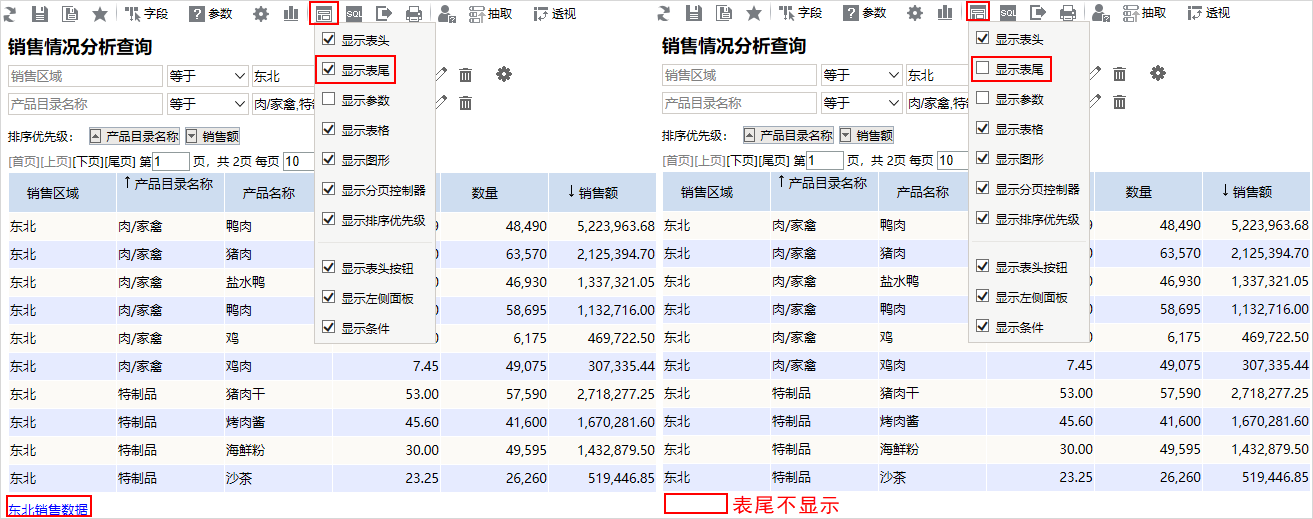Screen dimensions: 1313x519
Task: Toggle 显示表头 in the right panel menu
Action: (982, 39)
